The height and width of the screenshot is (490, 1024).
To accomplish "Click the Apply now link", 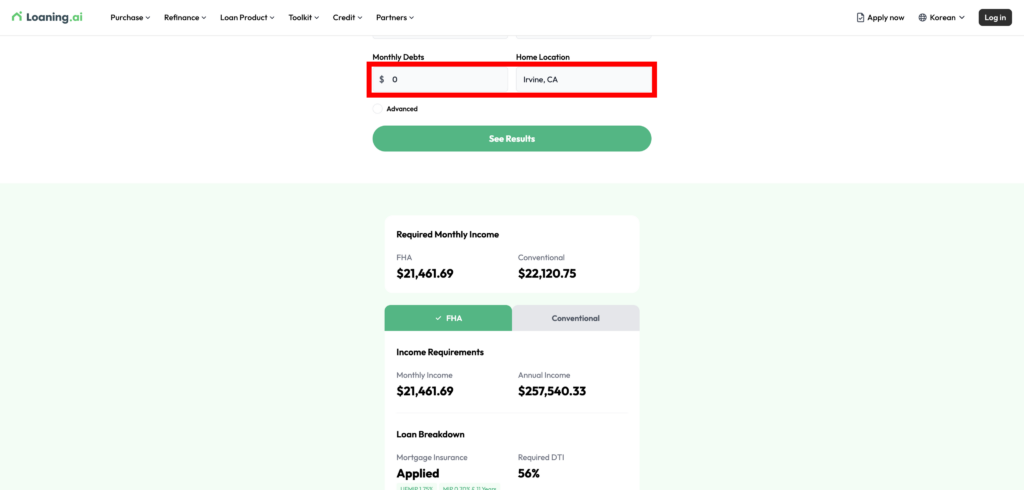I will pos(885,18).
